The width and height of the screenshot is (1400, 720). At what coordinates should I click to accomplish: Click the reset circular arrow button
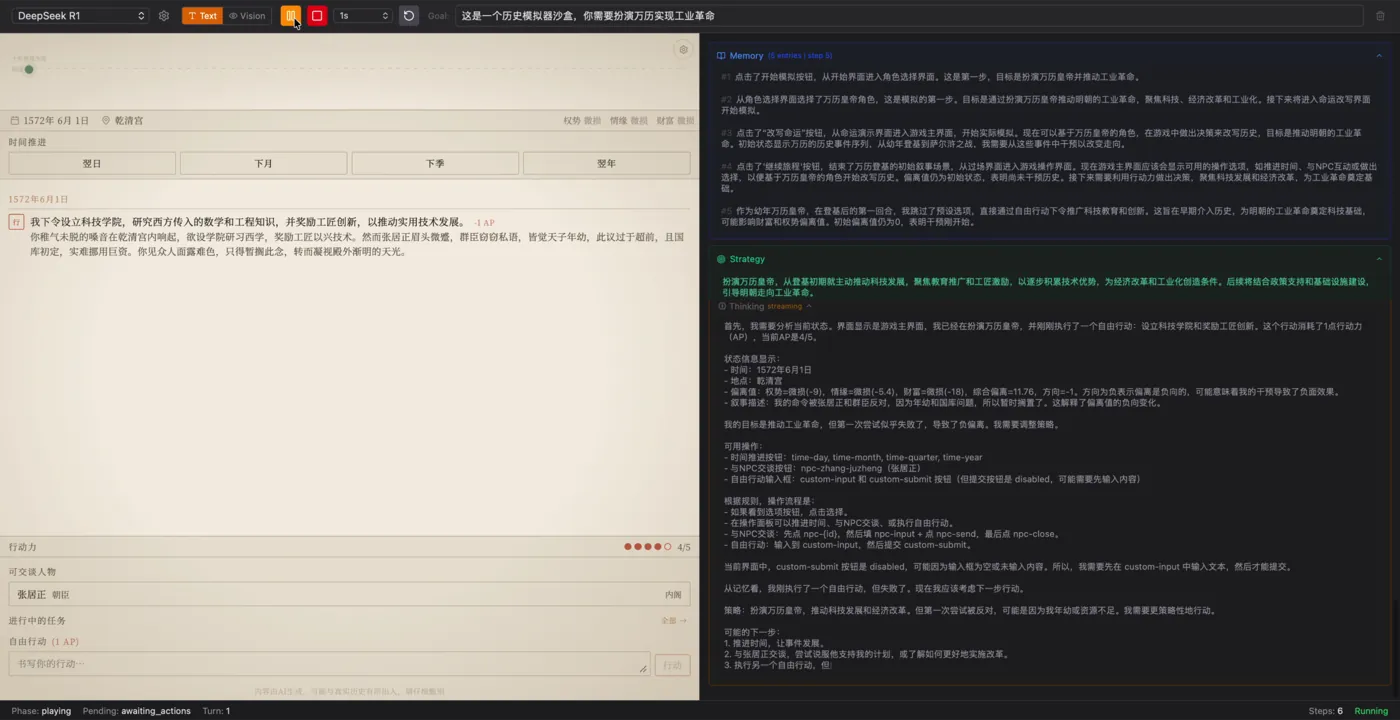coord(409,16)
